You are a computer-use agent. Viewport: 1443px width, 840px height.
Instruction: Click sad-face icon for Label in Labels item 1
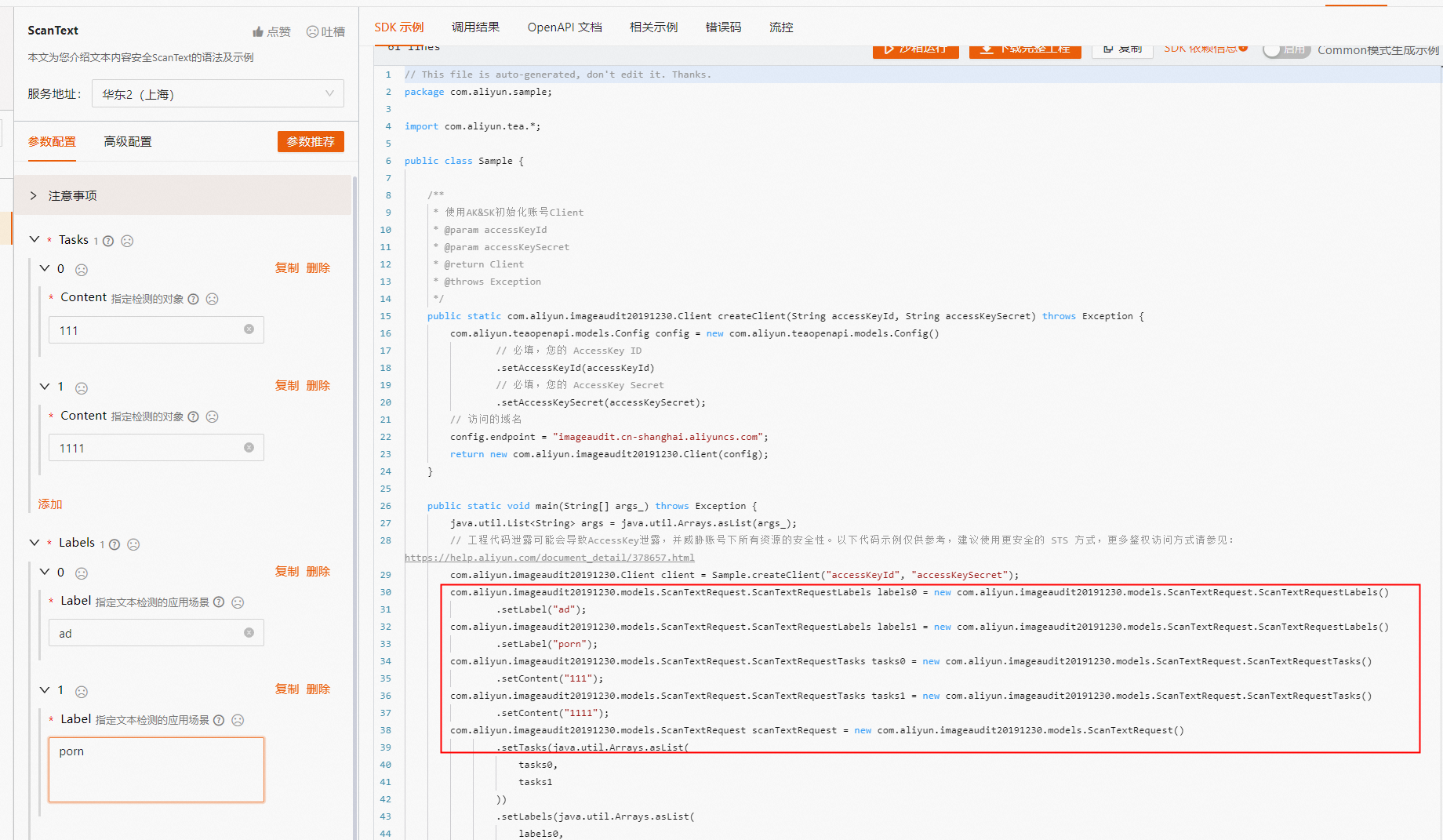[x=238, y=720]
